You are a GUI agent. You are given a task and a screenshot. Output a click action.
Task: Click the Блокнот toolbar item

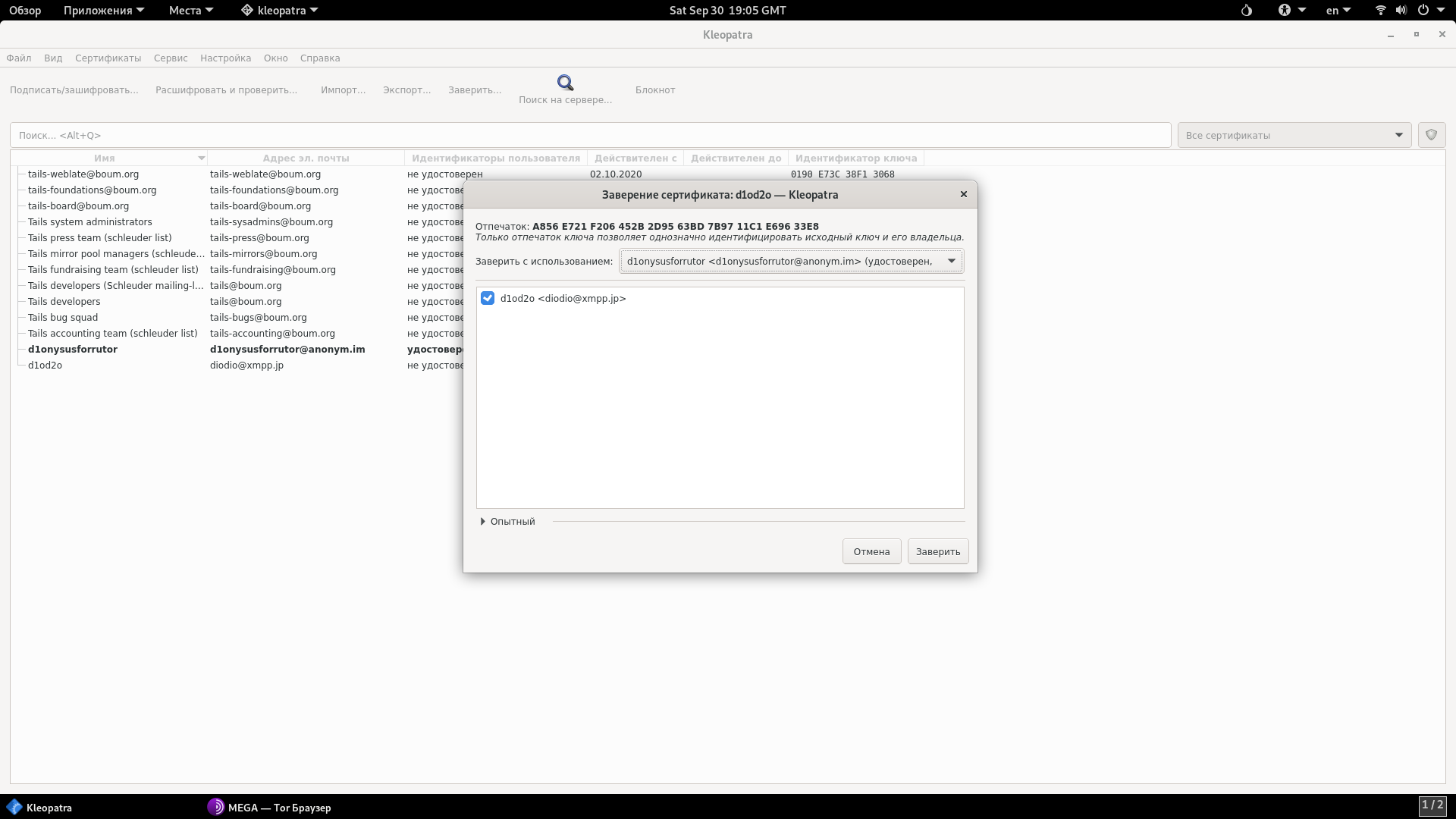pos(654,90)
